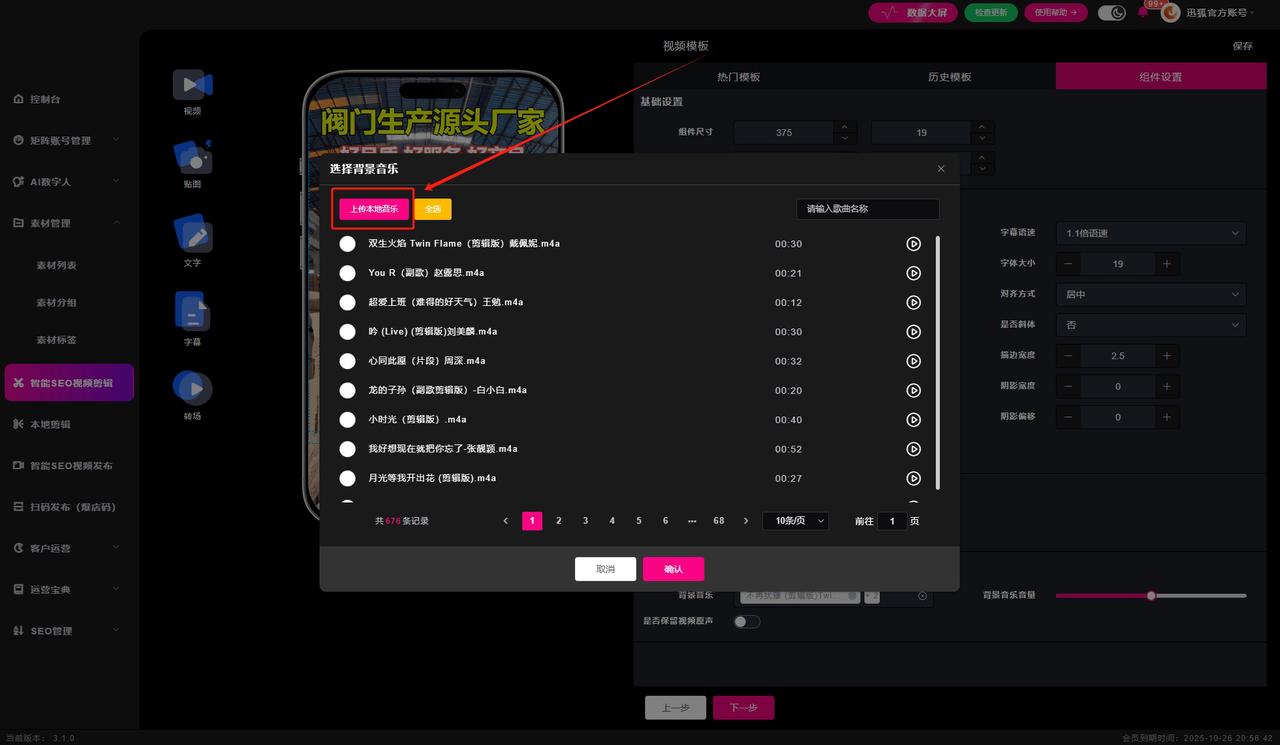Select radio button for 心同此愿 (片段) 周深

point(347,361)
